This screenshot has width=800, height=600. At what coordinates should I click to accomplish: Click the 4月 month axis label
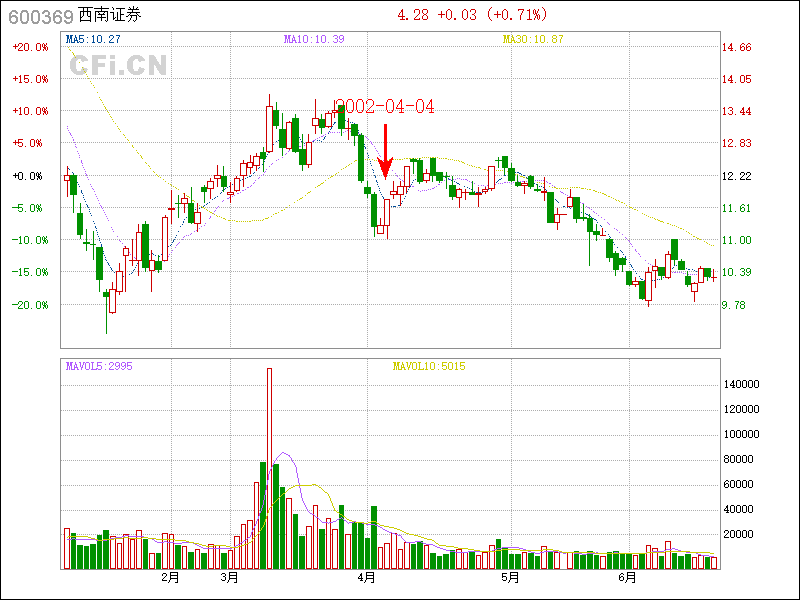coord(366,578)
